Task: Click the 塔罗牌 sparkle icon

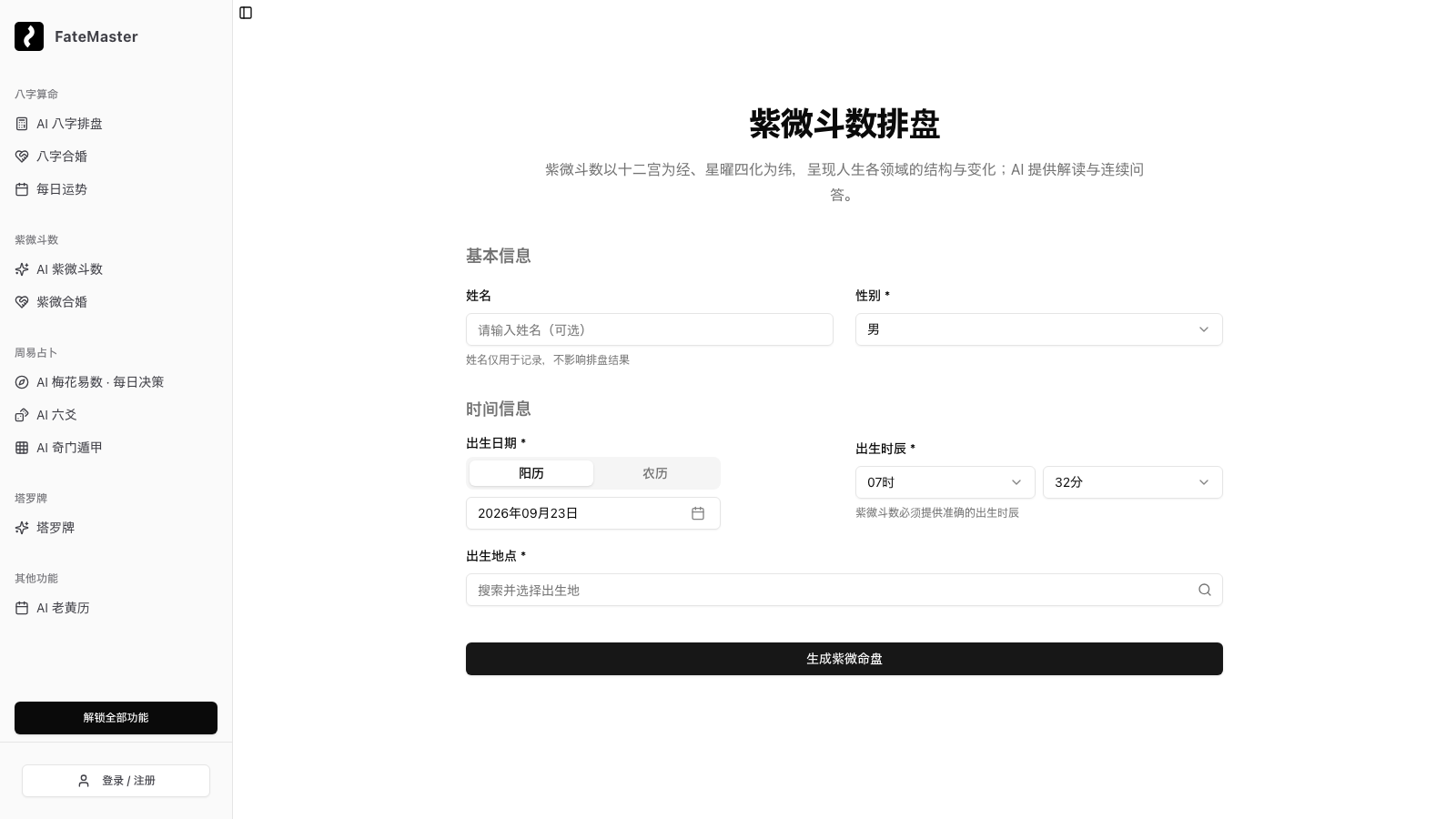Action: coord(22,528)
